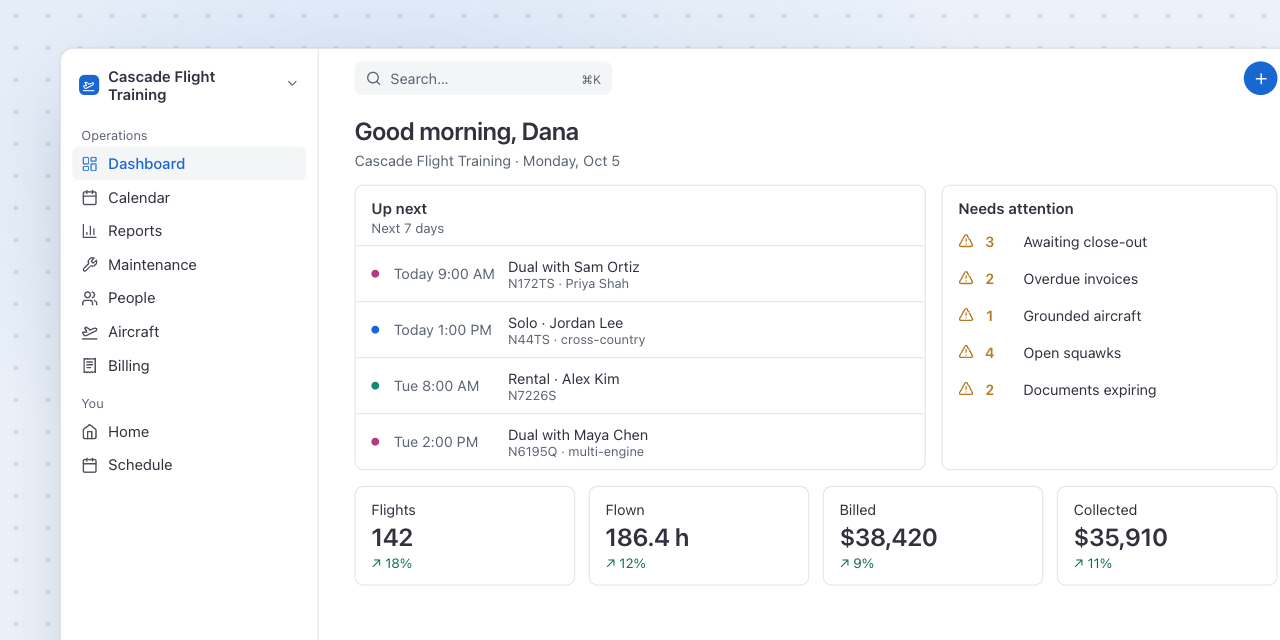1280x640 pixels.
Task: Open the People page
Action: coord(189,298)
